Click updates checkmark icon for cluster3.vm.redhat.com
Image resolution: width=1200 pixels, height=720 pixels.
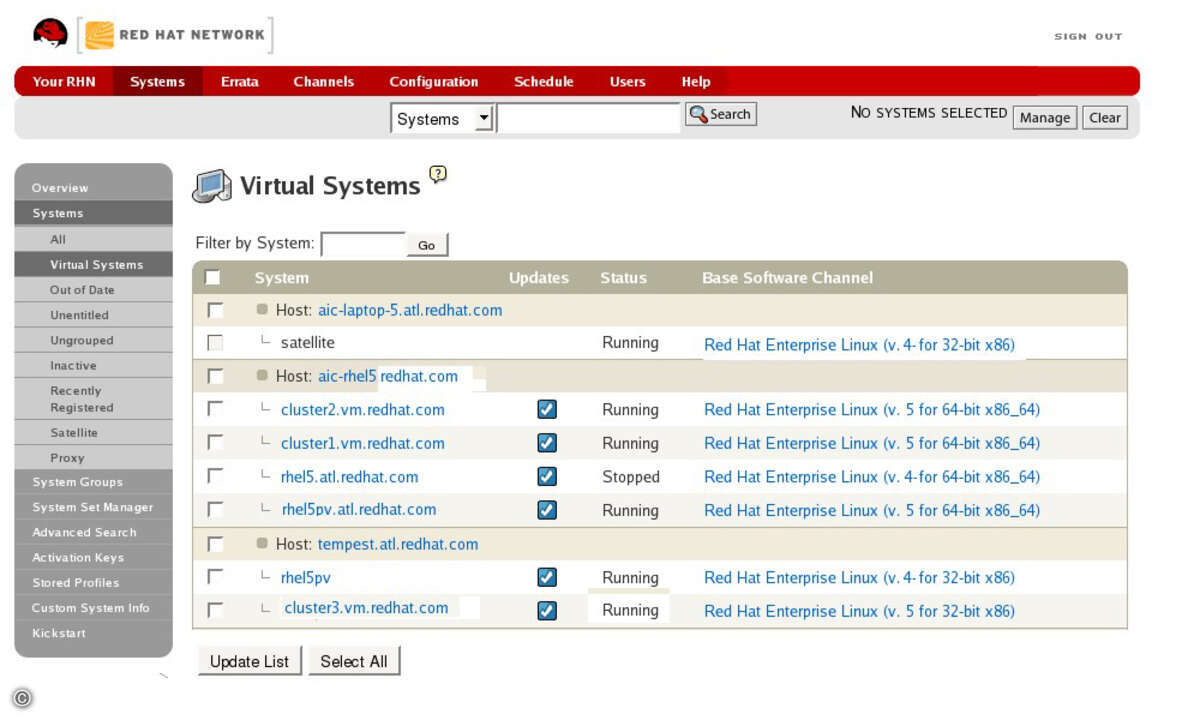point(547,610)
